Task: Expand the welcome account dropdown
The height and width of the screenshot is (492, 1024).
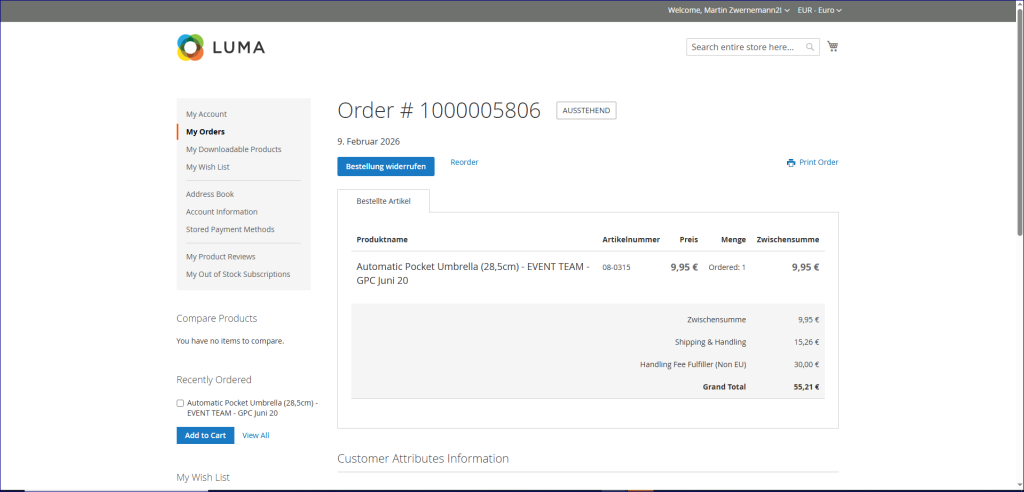Action: [x=728, y=10]
